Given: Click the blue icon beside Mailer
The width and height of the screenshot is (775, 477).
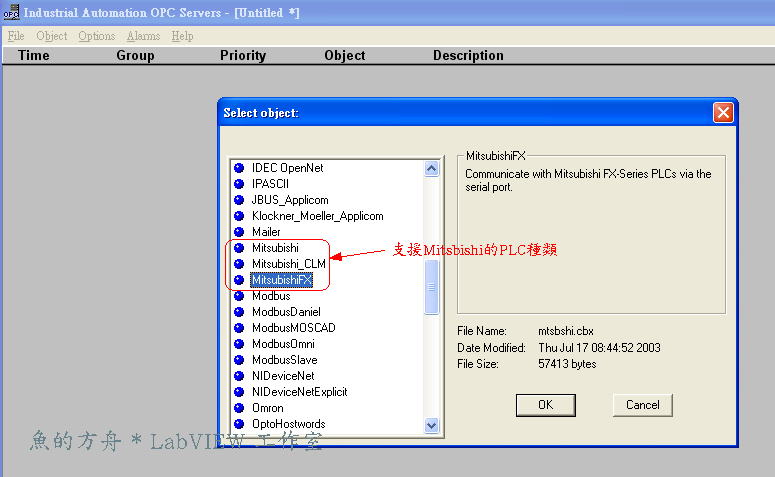Looking at the screenshot, I should click(239, 232).
